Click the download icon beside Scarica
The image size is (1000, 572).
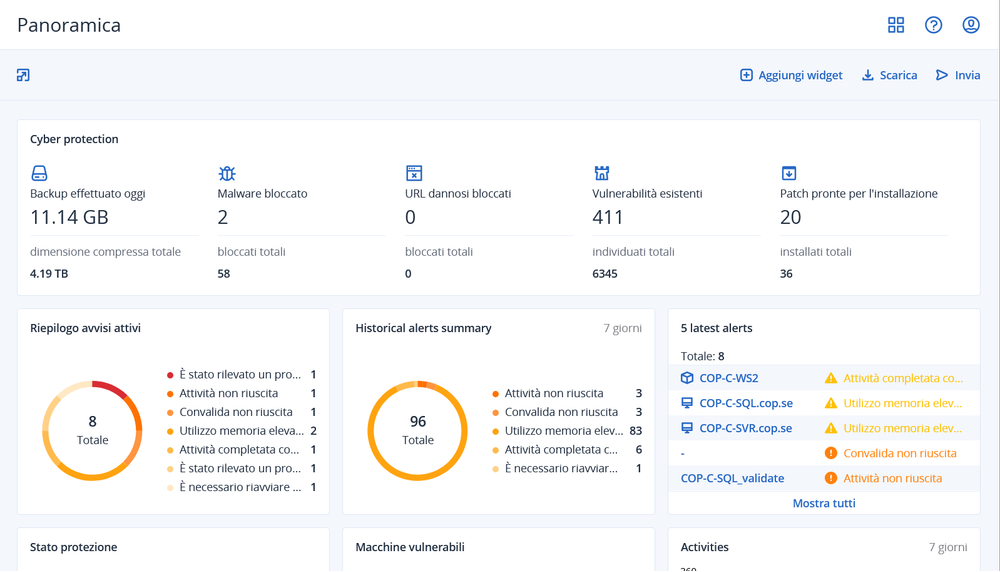pos(868,75)
